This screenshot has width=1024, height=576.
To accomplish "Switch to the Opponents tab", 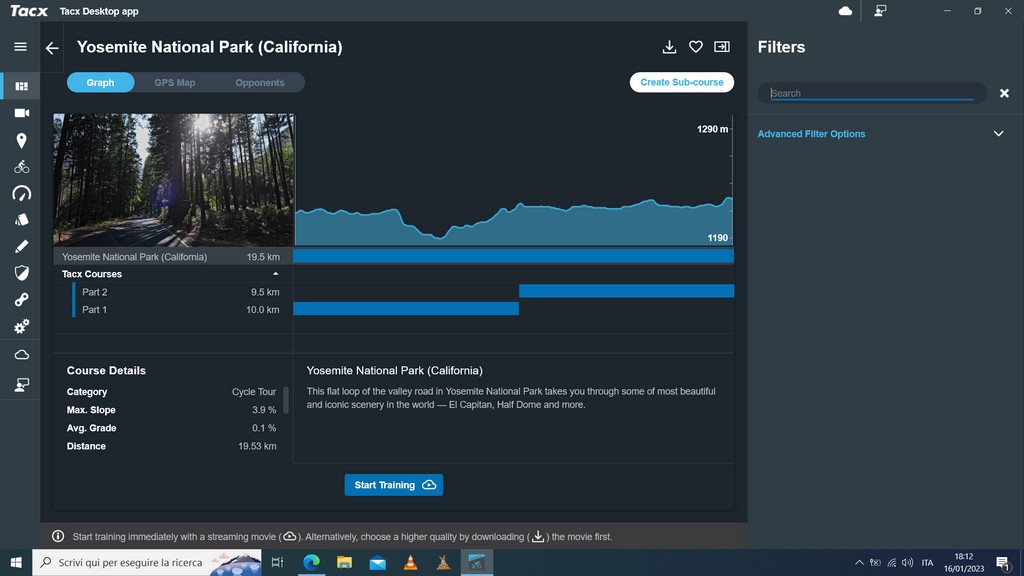I will pyautogui.click(x=260, y=83).
